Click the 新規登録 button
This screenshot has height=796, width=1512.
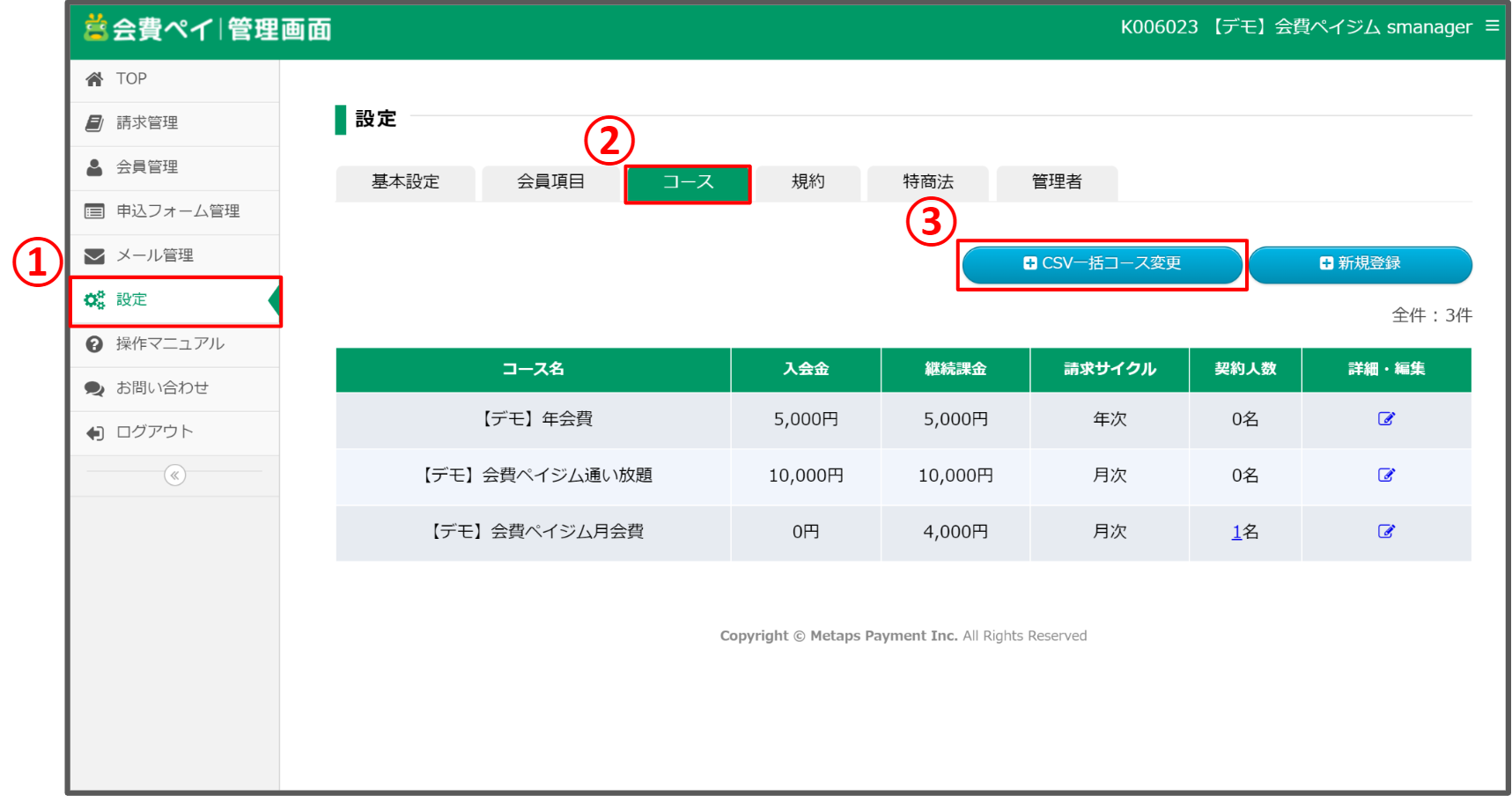click(x=1360, y=264)
